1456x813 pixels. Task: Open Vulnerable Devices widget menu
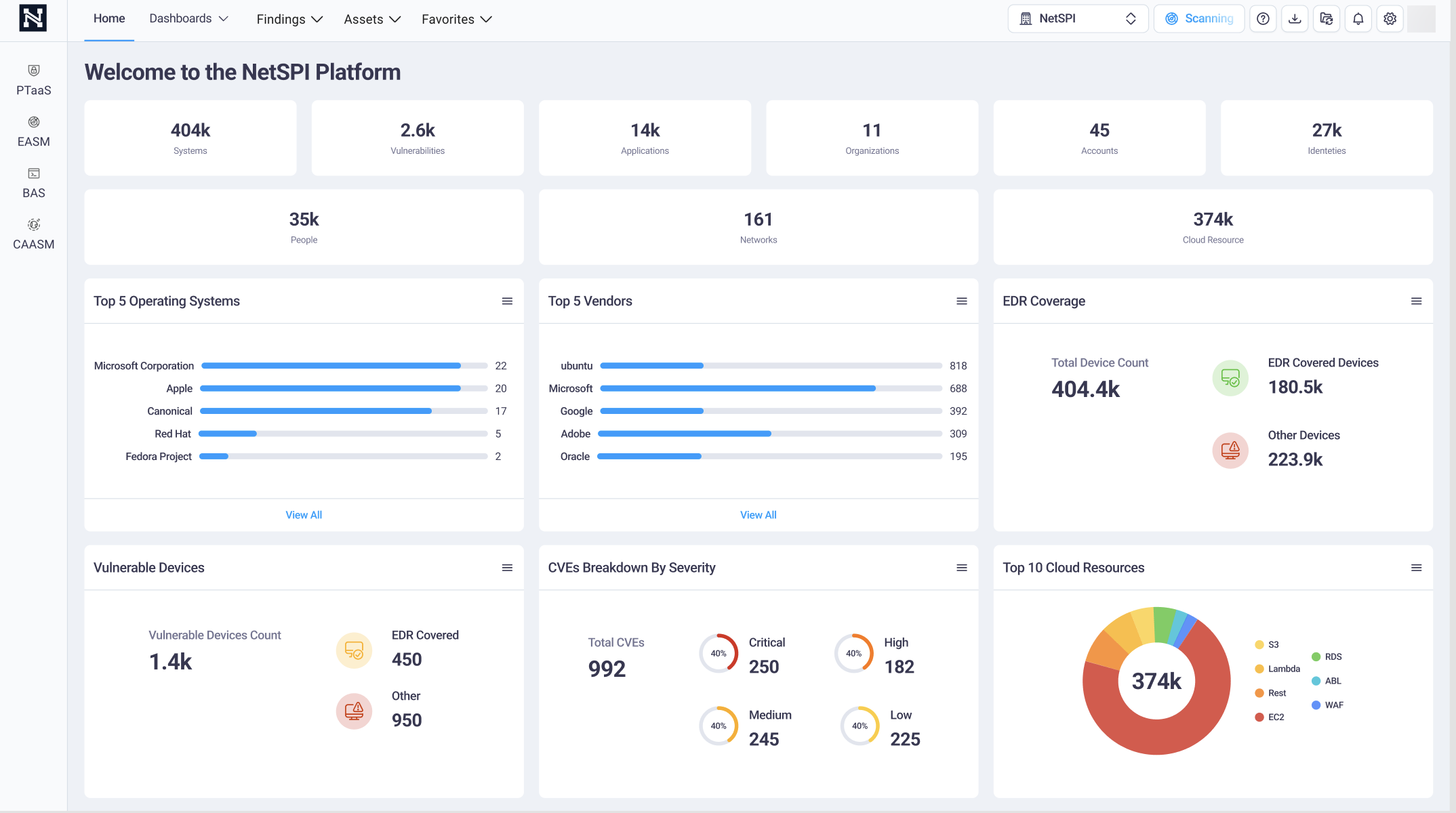pyautogui.click(x=507, y=568)
